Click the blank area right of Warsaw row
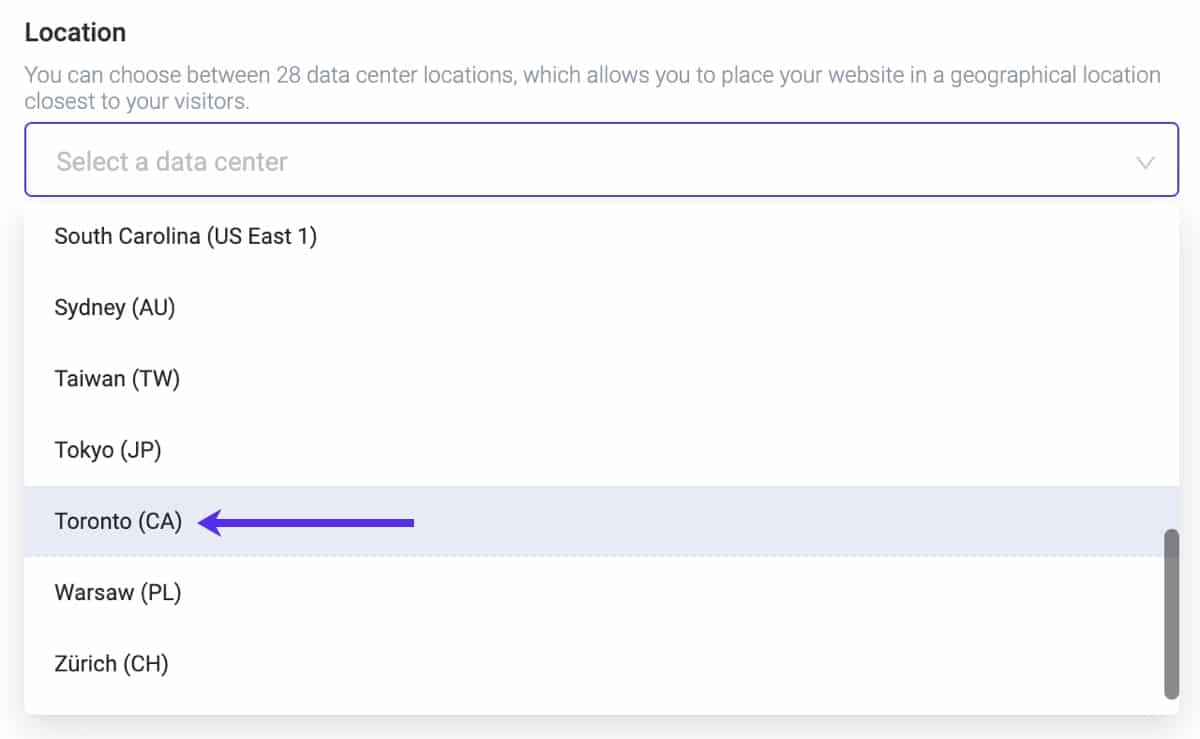 coord(700,592)
